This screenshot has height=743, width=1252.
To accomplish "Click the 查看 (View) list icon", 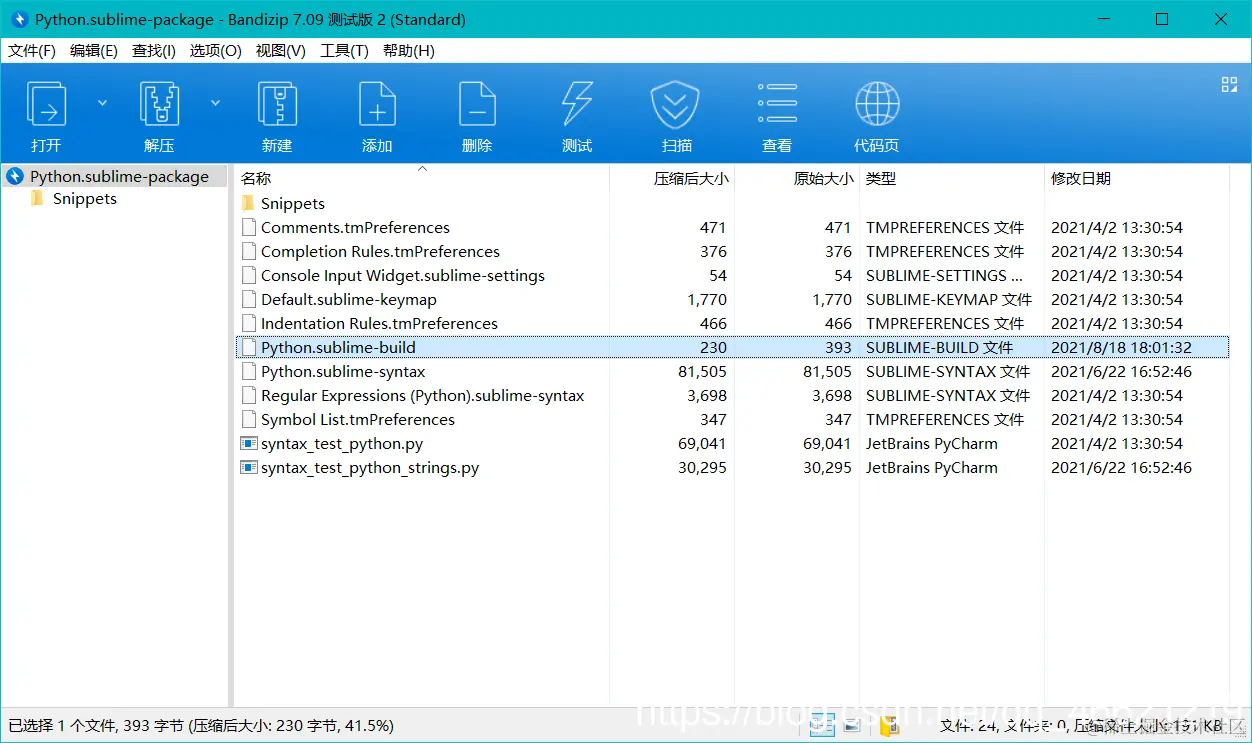I will click(x=777, y=105).
